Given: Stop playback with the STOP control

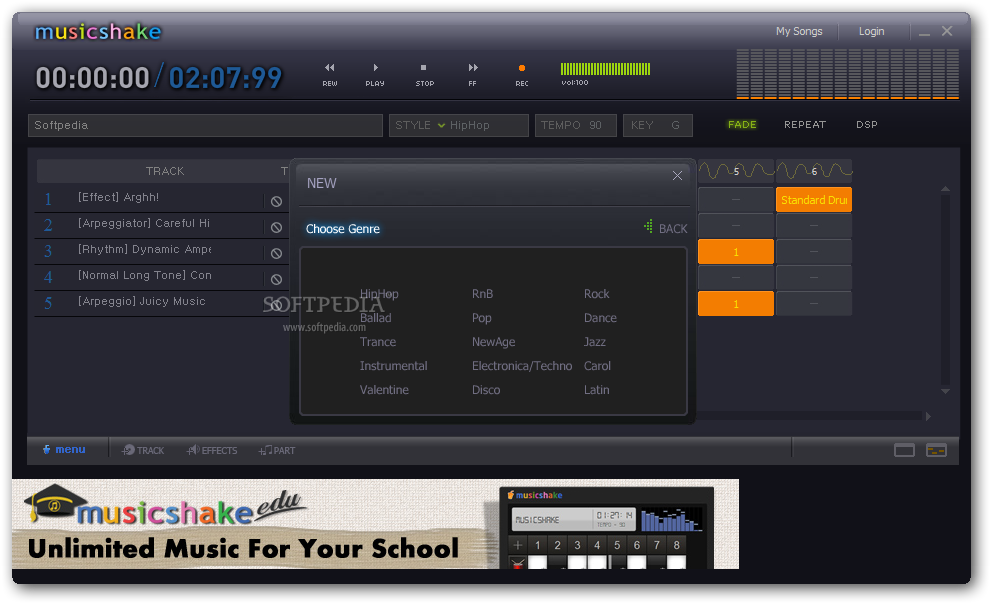Looking at the screenshot, I should pos(424,74).
